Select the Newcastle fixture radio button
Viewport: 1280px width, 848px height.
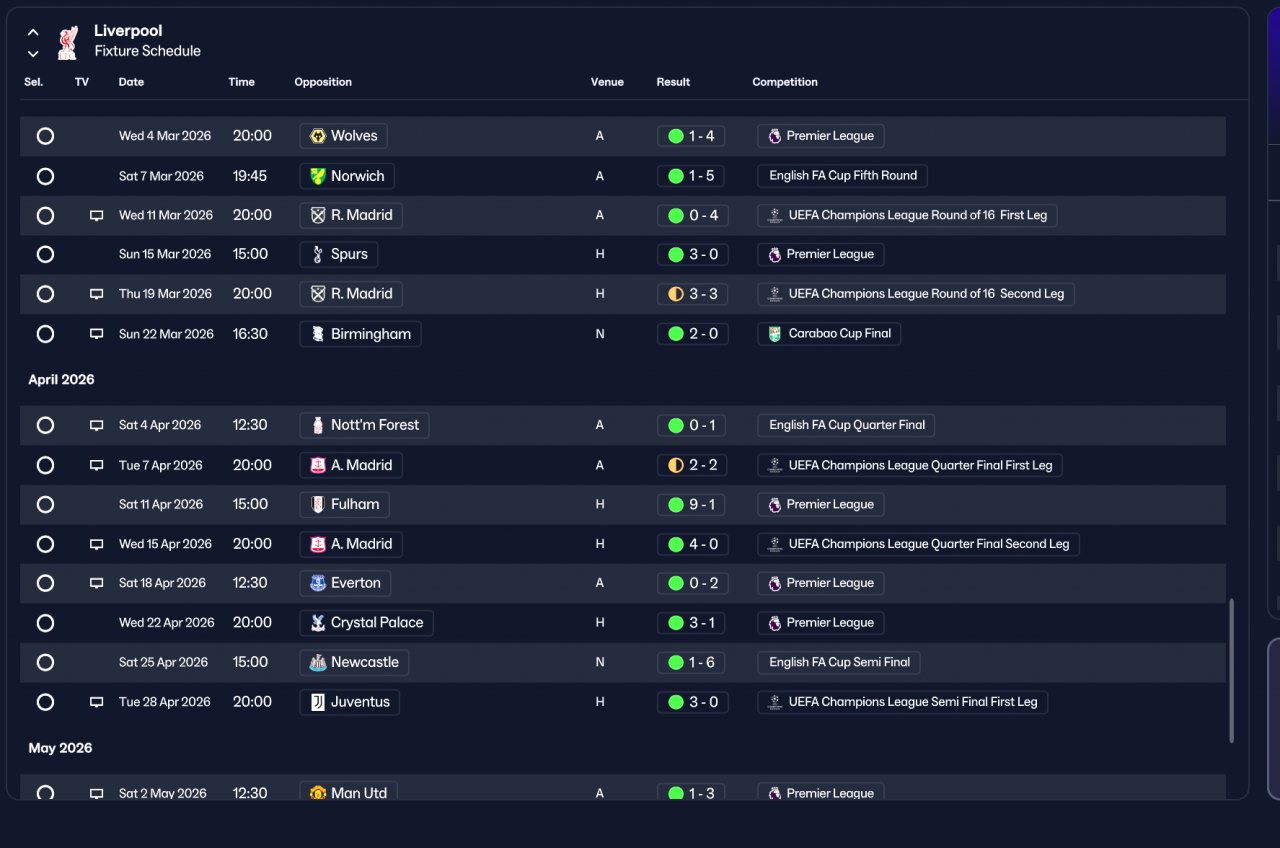pyautogui.click(x=45, y=662)
